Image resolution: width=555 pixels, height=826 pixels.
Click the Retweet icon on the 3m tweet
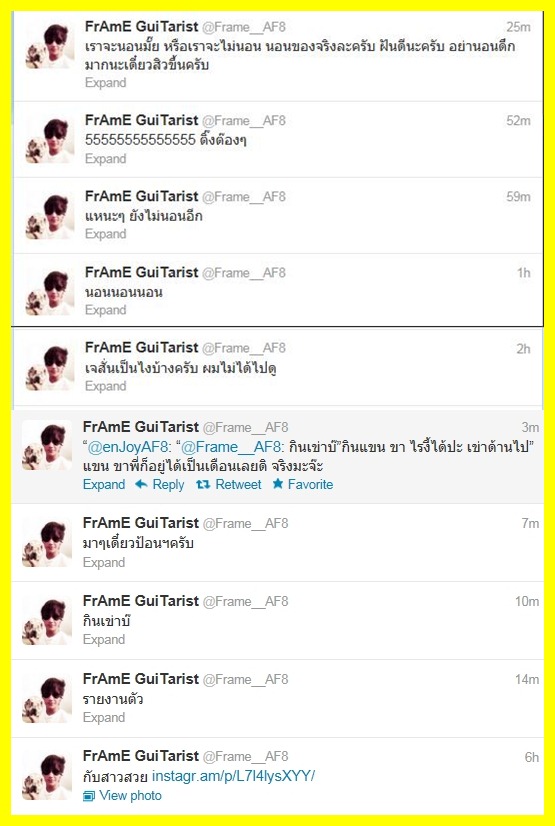click(x=203, y=485)
